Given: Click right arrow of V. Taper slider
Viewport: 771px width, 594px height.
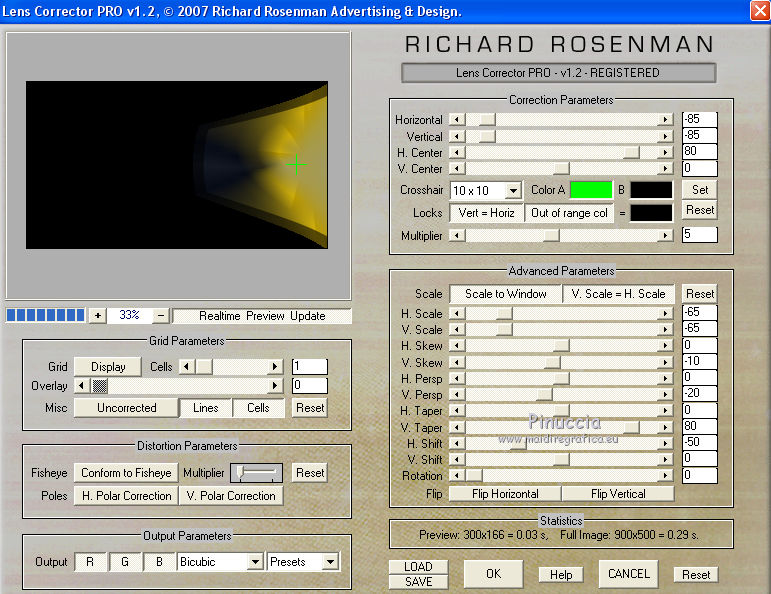Looking at the screenshot, I should [x=665, y=427].
